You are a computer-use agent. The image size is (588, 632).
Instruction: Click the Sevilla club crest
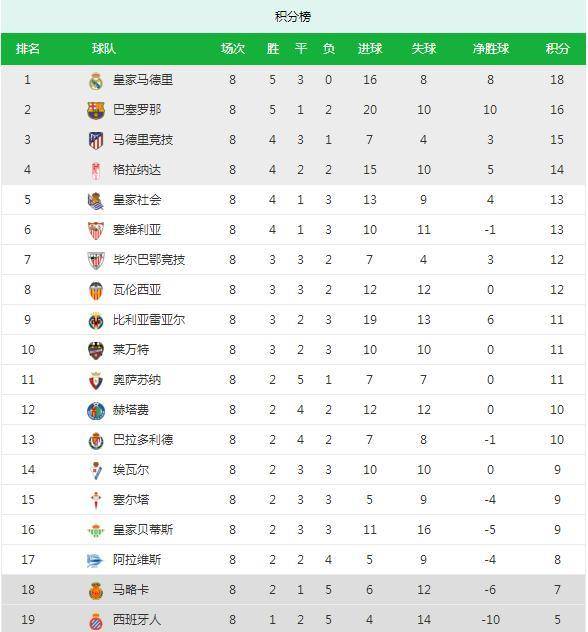point(96,231)
